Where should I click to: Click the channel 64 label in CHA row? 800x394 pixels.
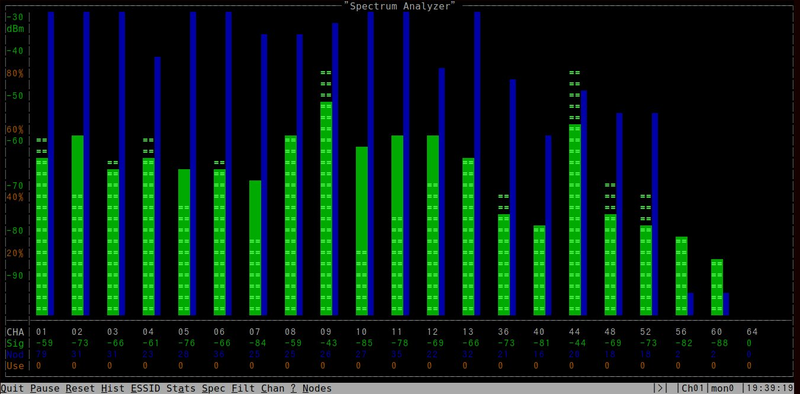pos(752,332)
